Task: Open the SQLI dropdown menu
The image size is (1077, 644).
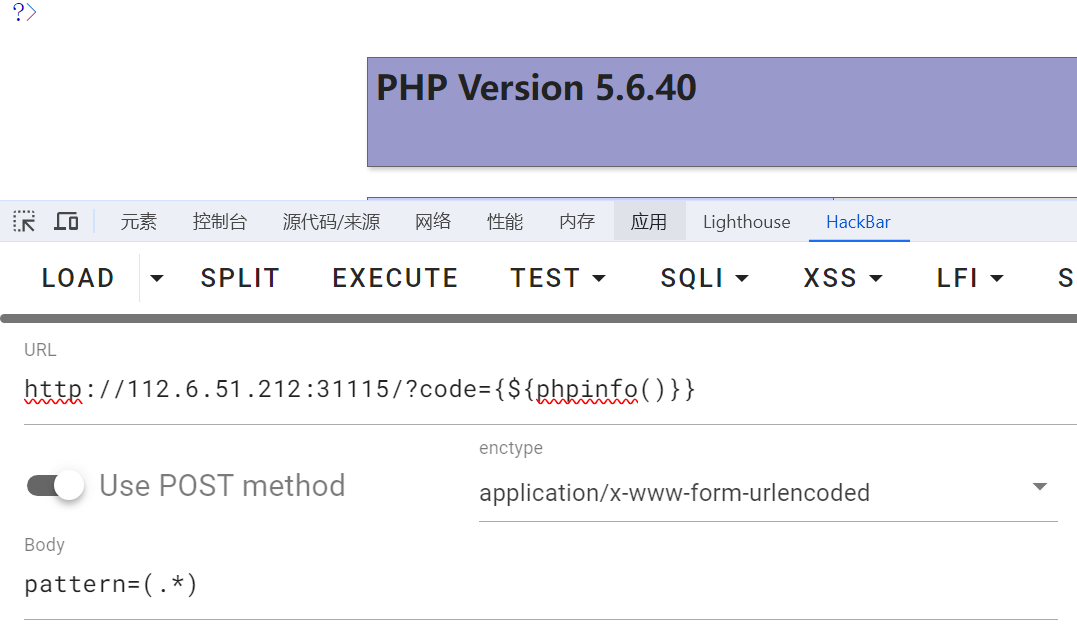Action: (704, 278)
